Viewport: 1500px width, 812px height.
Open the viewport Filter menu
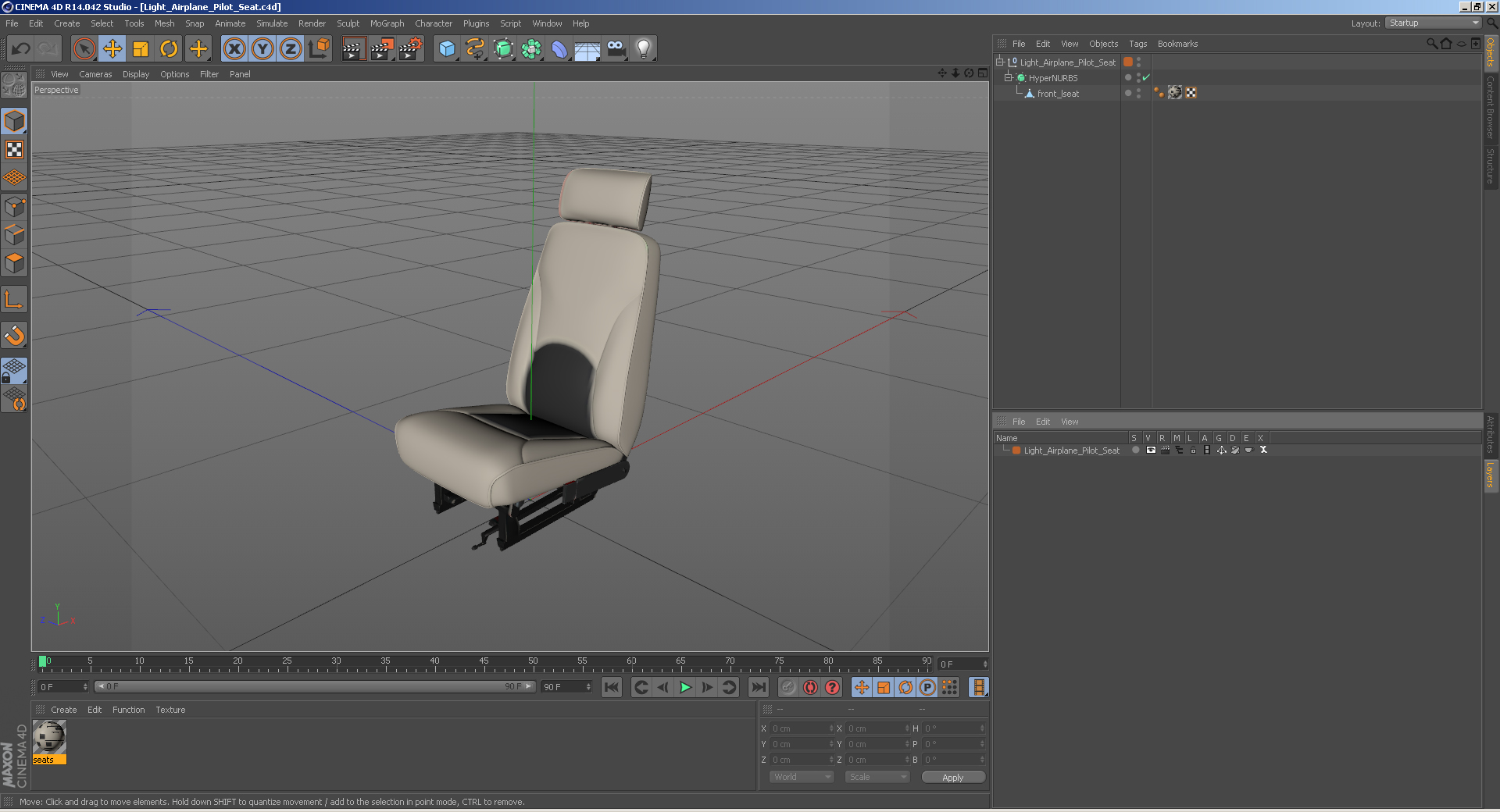209,74
